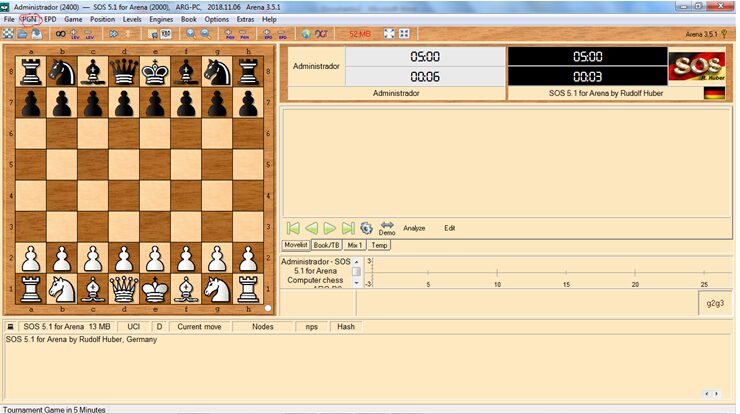The height and width of the screenshot is (414, 740).
Task: Click the Hash column header
Action: pos(346,327)
